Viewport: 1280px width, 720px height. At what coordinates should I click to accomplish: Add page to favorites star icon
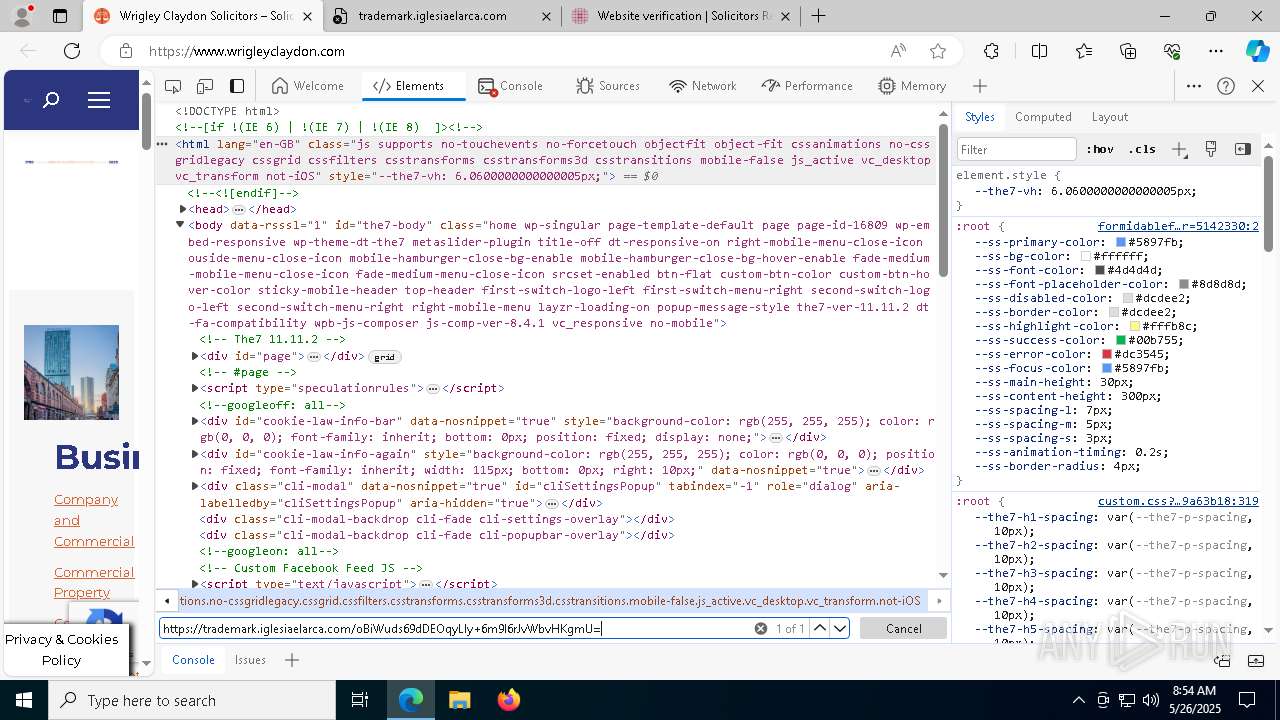point(938,51)
